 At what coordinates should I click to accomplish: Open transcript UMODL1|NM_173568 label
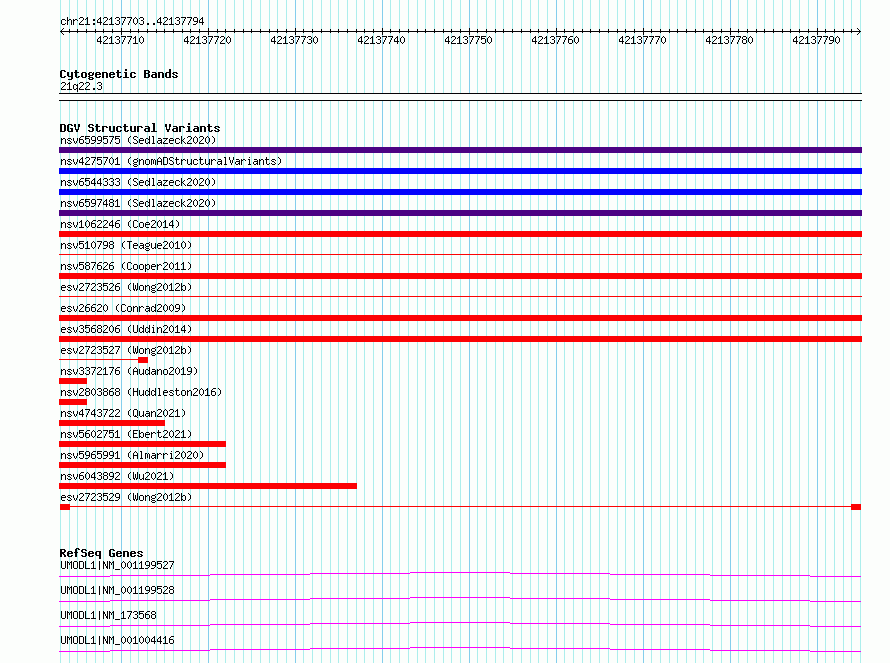(x=108, y=615)
